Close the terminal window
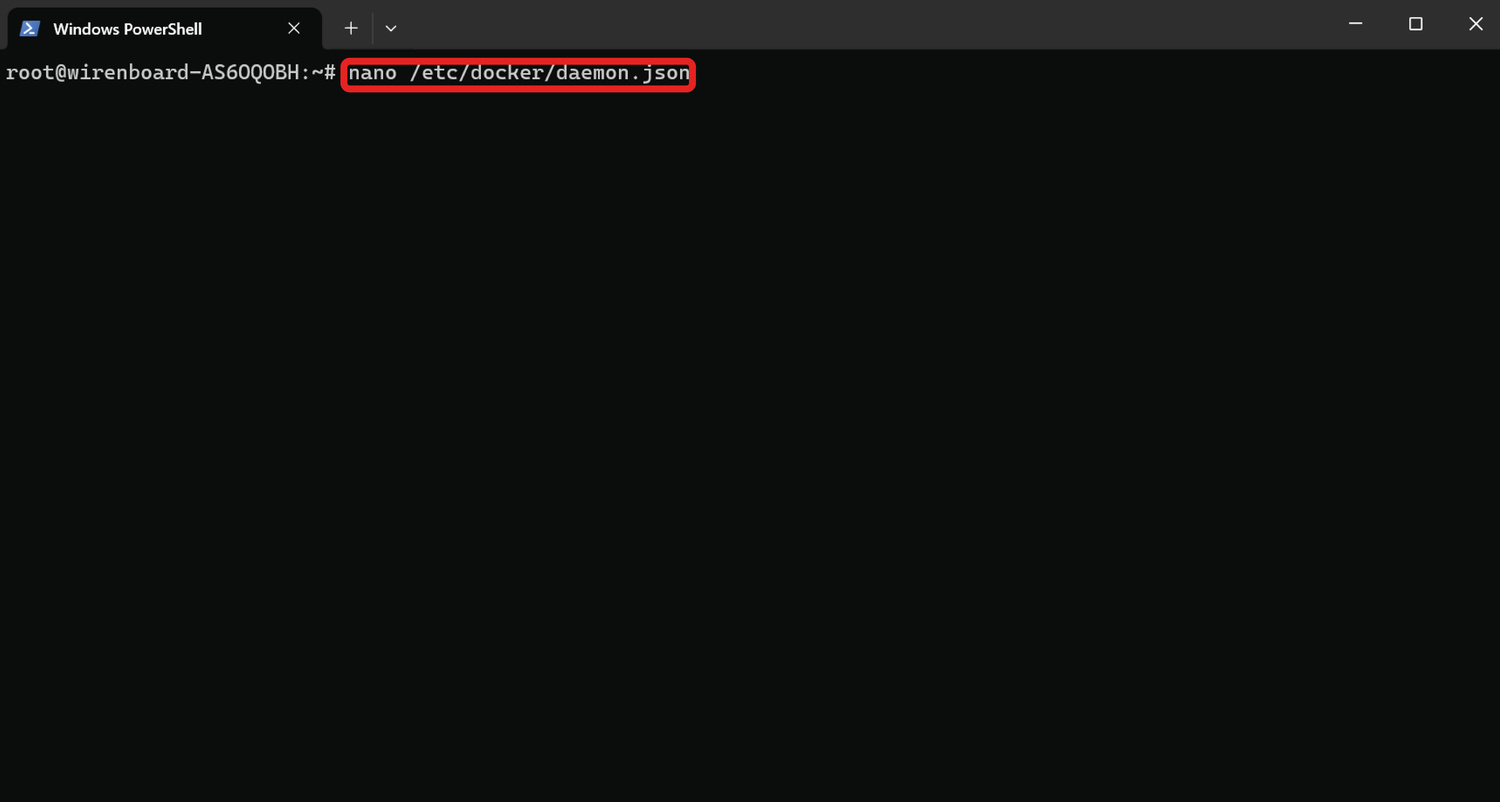This screenshot has height=802, width=1500. [1476, 24]
